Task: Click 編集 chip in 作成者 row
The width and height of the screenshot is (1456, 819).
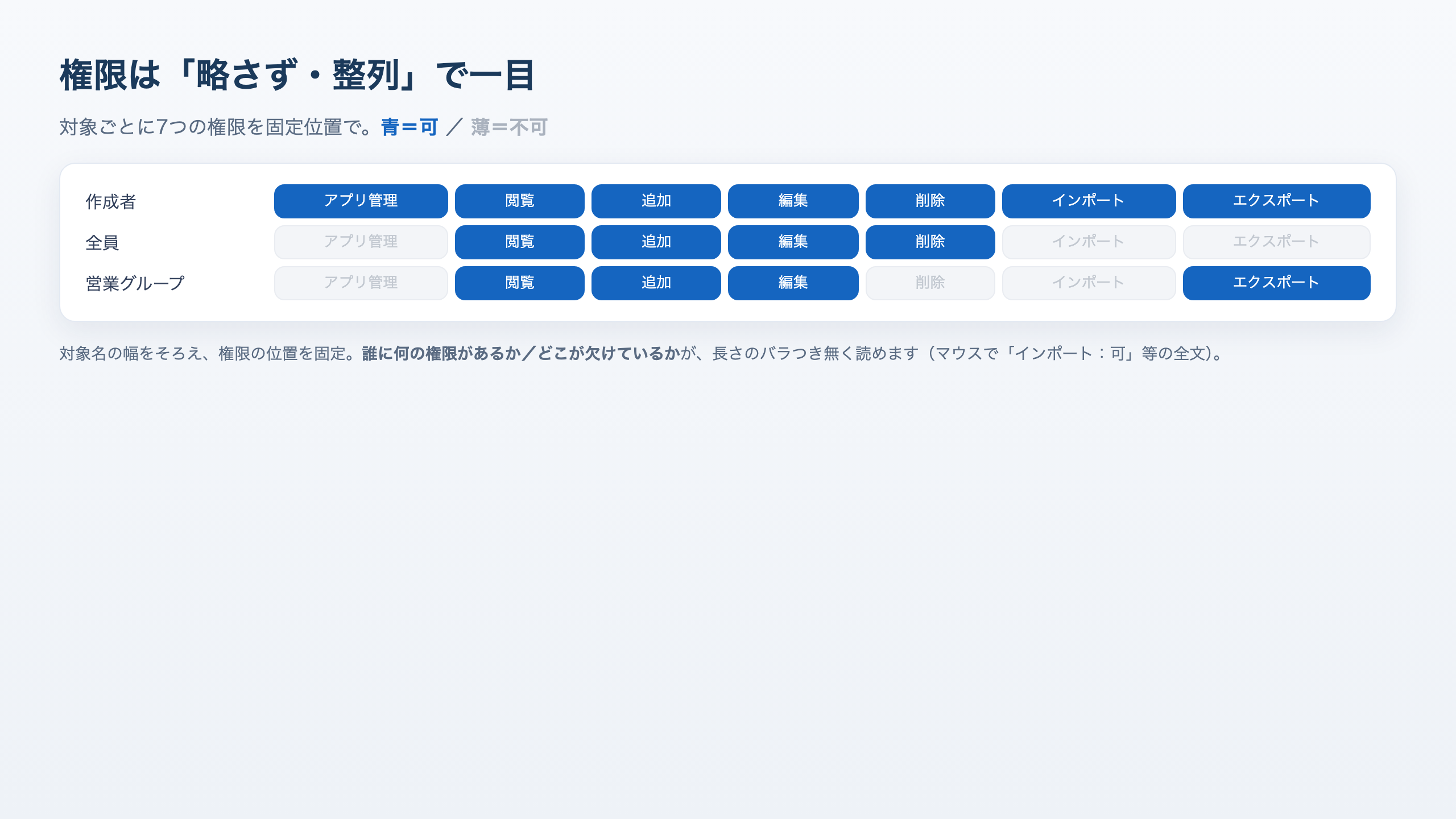Action: (793, 201)
